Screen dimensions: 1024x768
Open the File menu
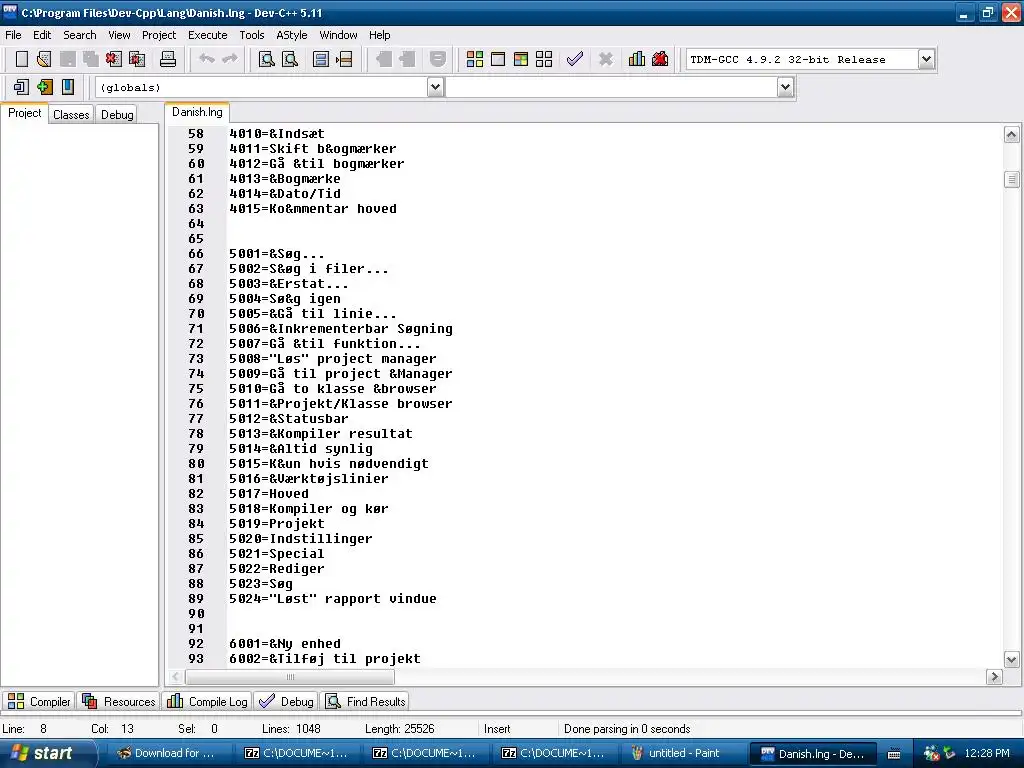pos(13,35)
